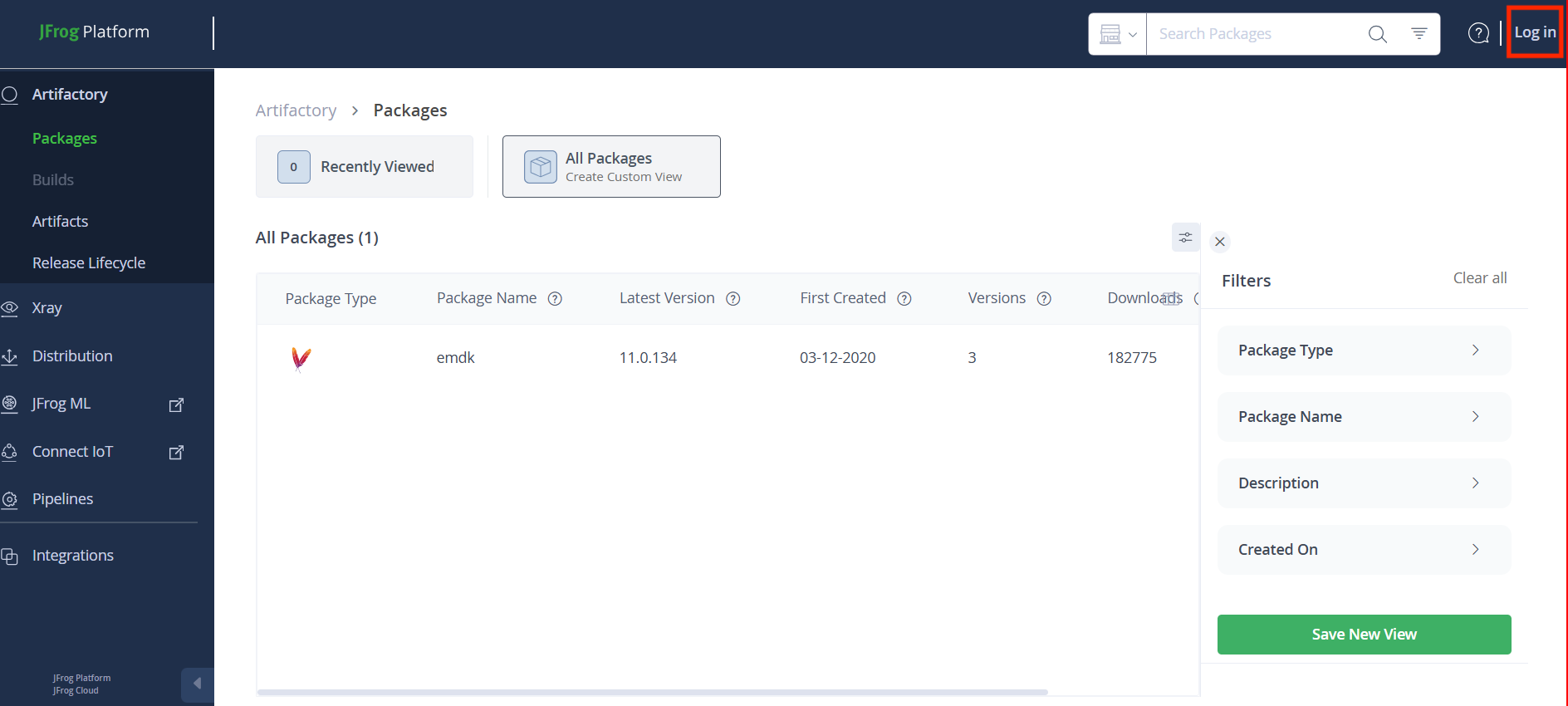The image size is (1568, 706).
Task: Open JFrog ML from the sidebar
Action: (61, 404)
